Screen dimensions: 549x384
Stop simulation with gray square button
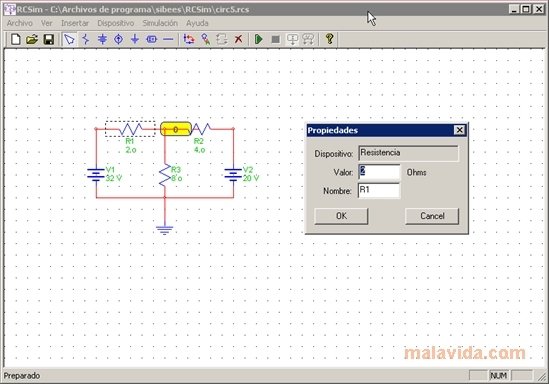(x=276, y=39)
